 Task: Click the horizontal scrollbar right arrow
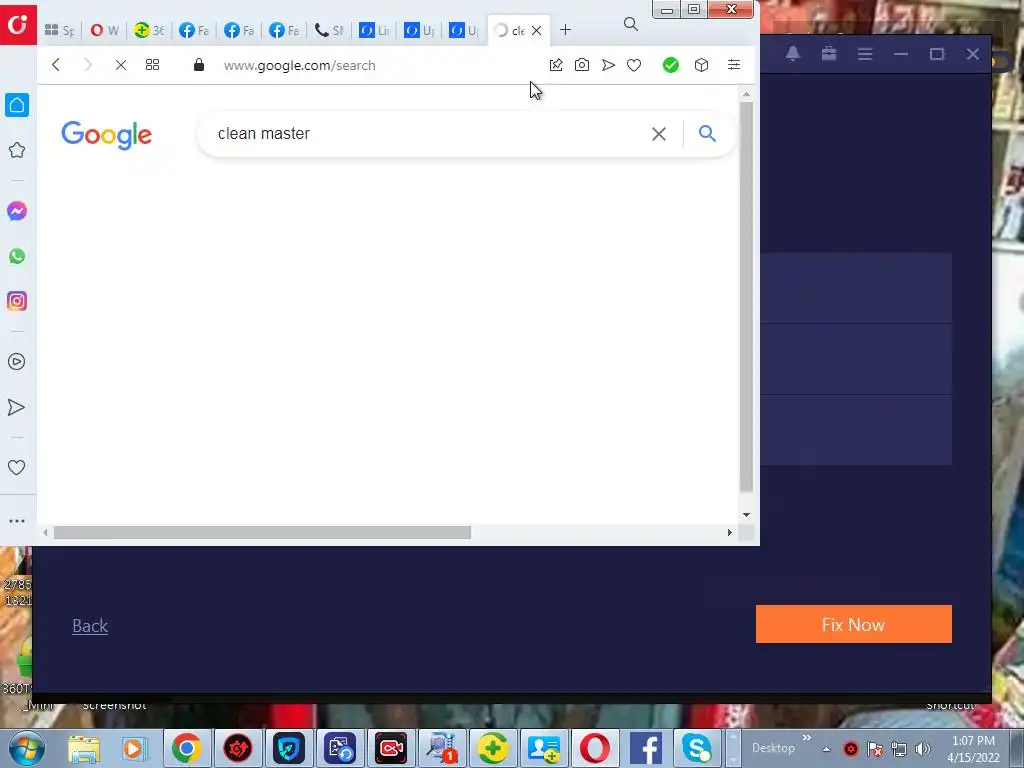pyautogui.click(x=729, y=533)
